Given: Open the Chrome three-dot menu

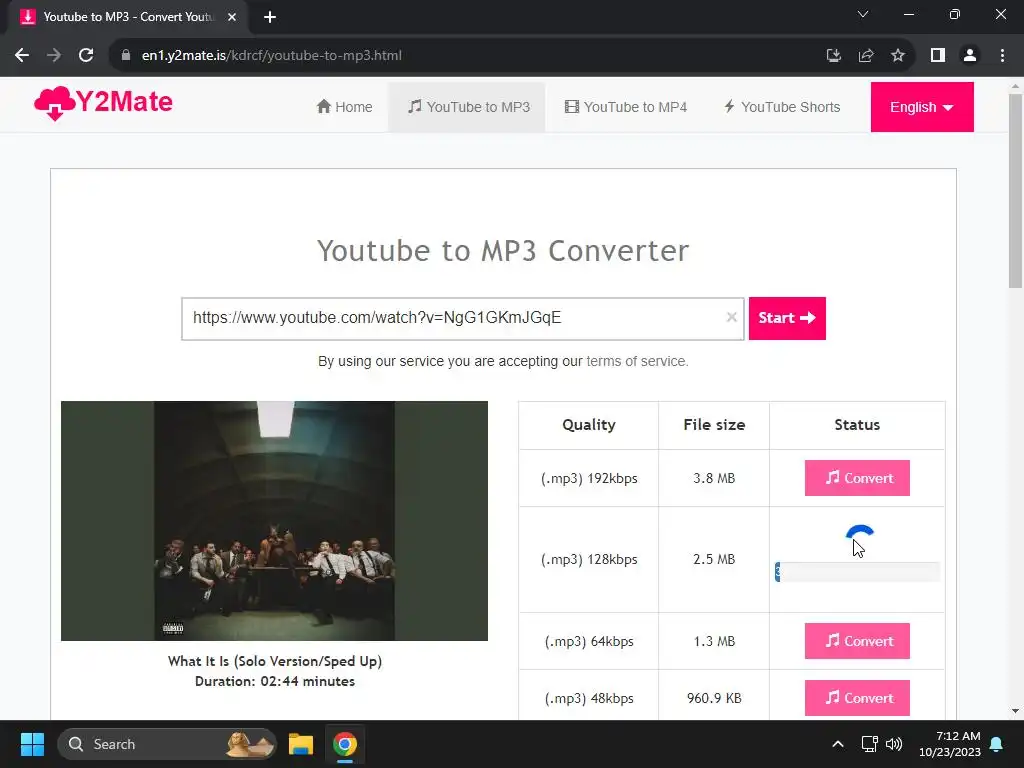Looking at the screenshot, I should point(1002,56).
